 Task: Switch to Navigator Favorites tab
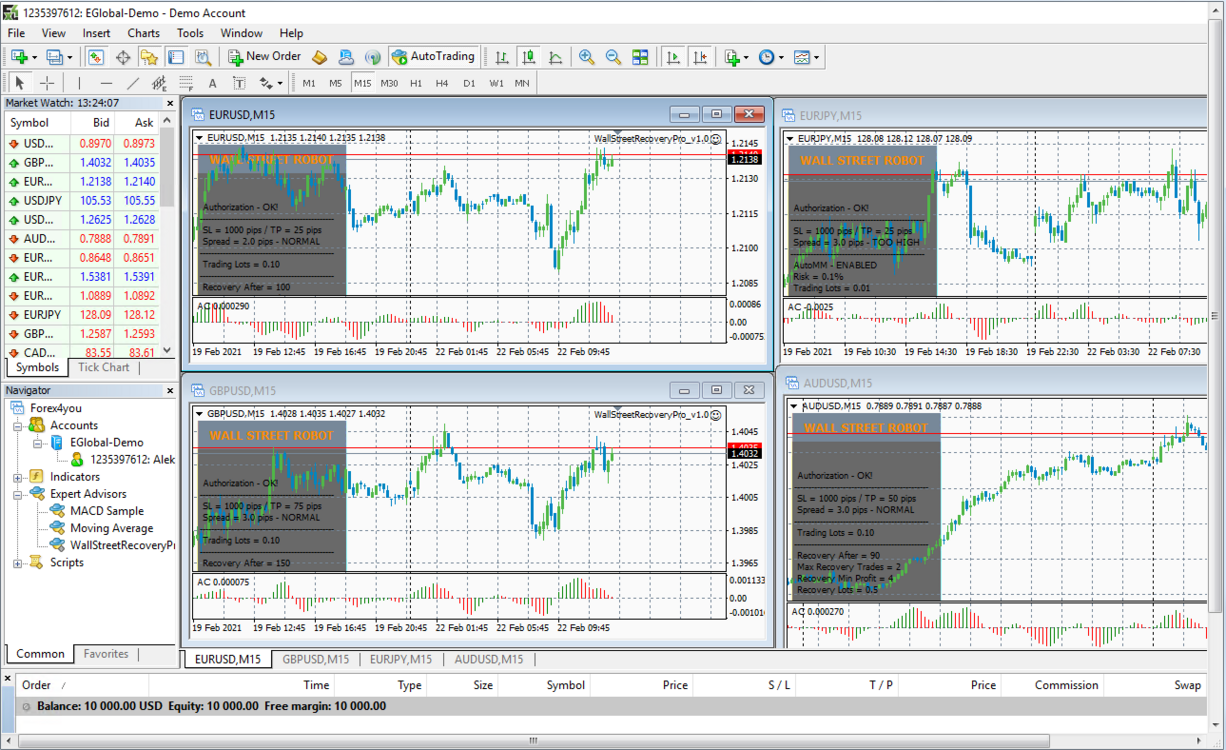(x=106, y=654)
